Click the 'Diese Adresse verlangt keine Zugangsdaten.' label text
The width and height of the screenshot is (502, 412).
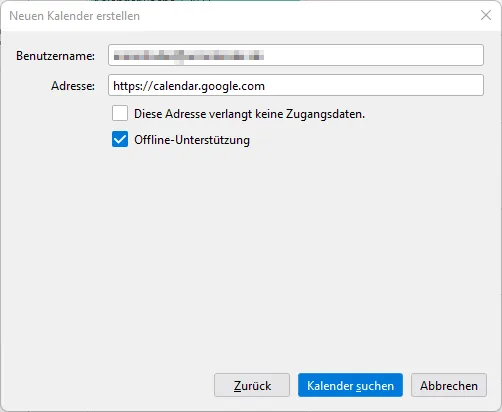coord(249,114)
